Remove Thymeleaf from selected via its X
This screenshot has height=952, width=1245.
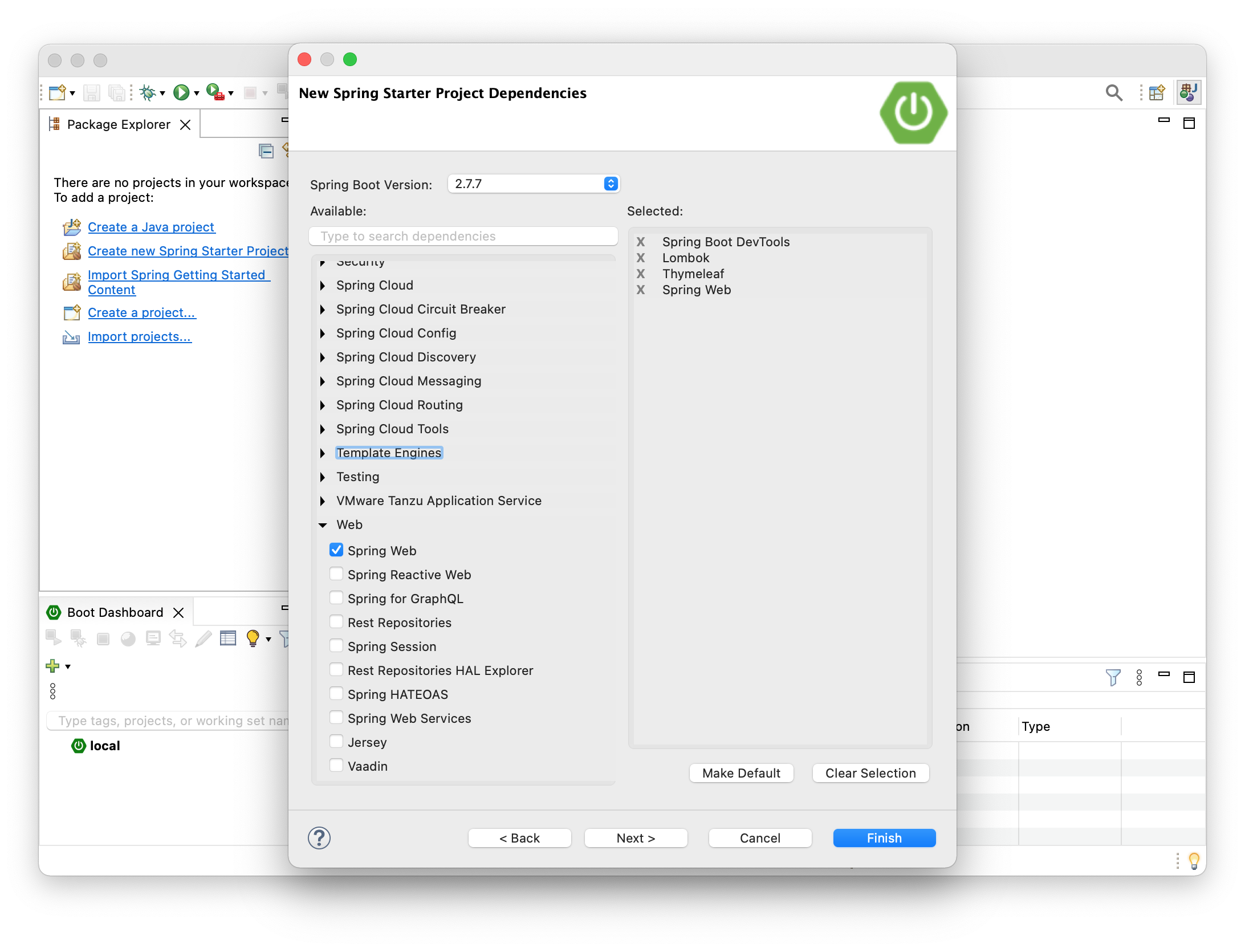coord(641,274)
